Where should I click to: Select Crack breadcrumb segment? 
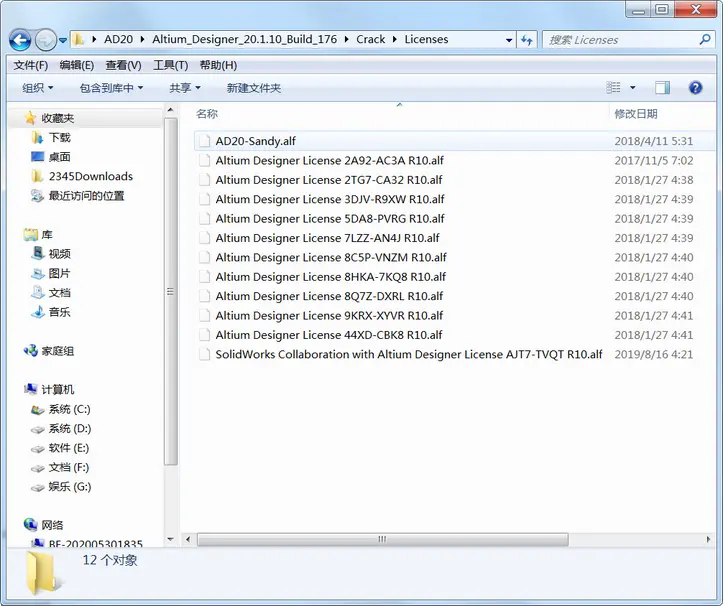pos(370,39)
